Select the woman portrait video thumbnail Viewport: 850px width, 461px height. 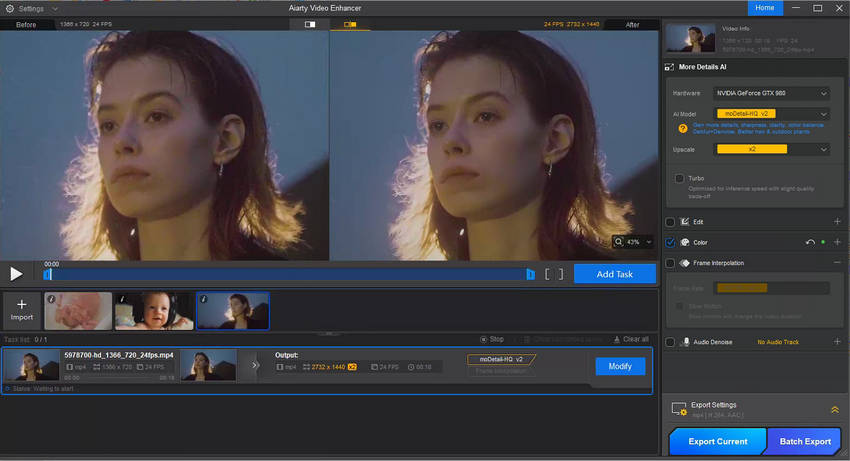(233, 311)
